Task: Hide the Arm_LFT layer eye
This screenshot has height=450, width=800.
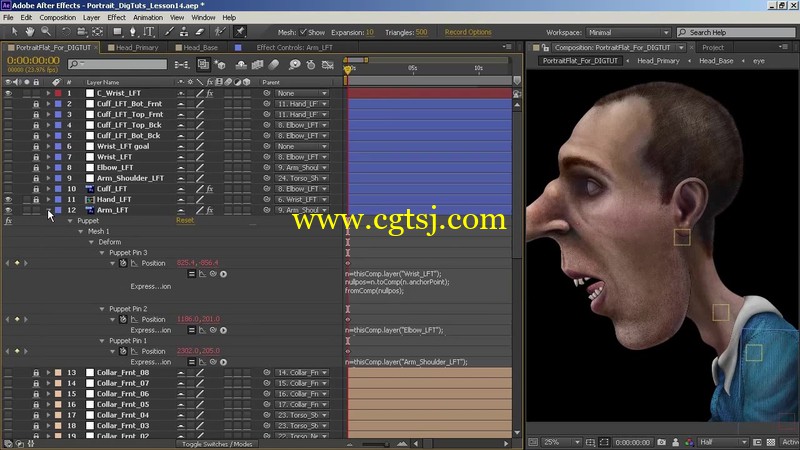Action: (x=8, y=210)
